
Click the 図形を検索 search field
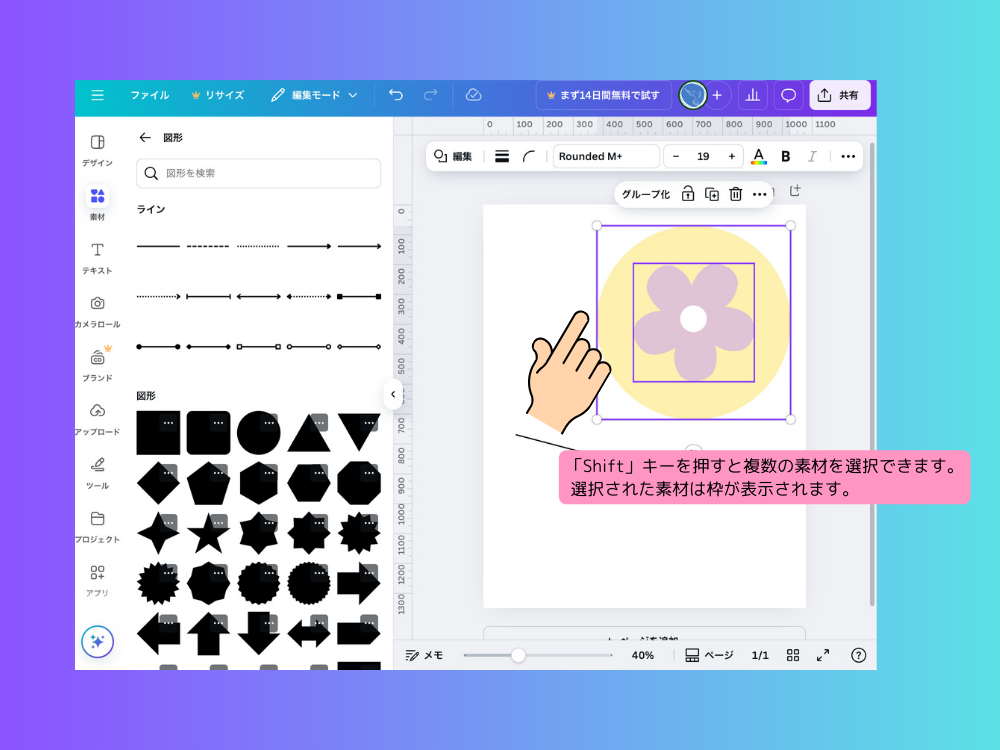click(x=258, y=173)
